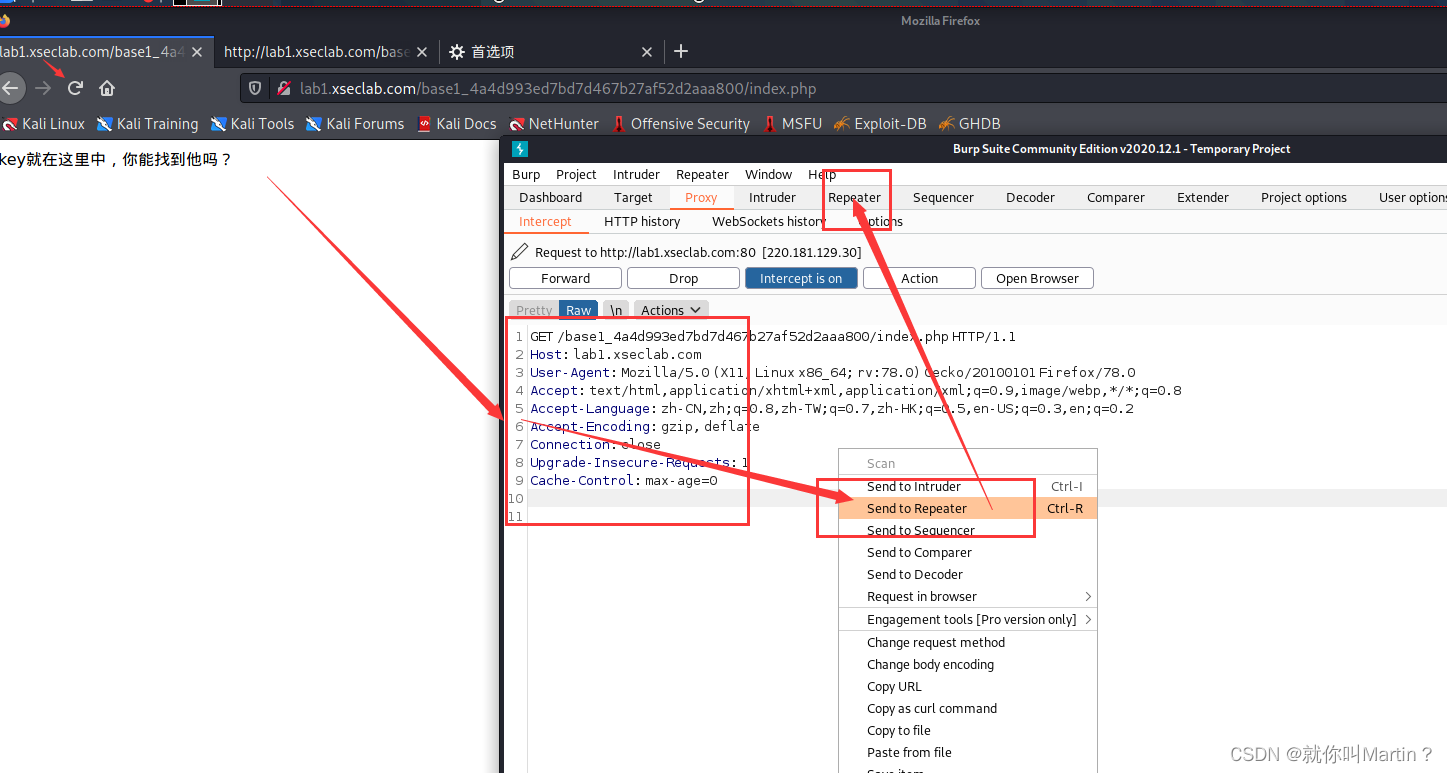Click the Drop button

pos(683,278)
